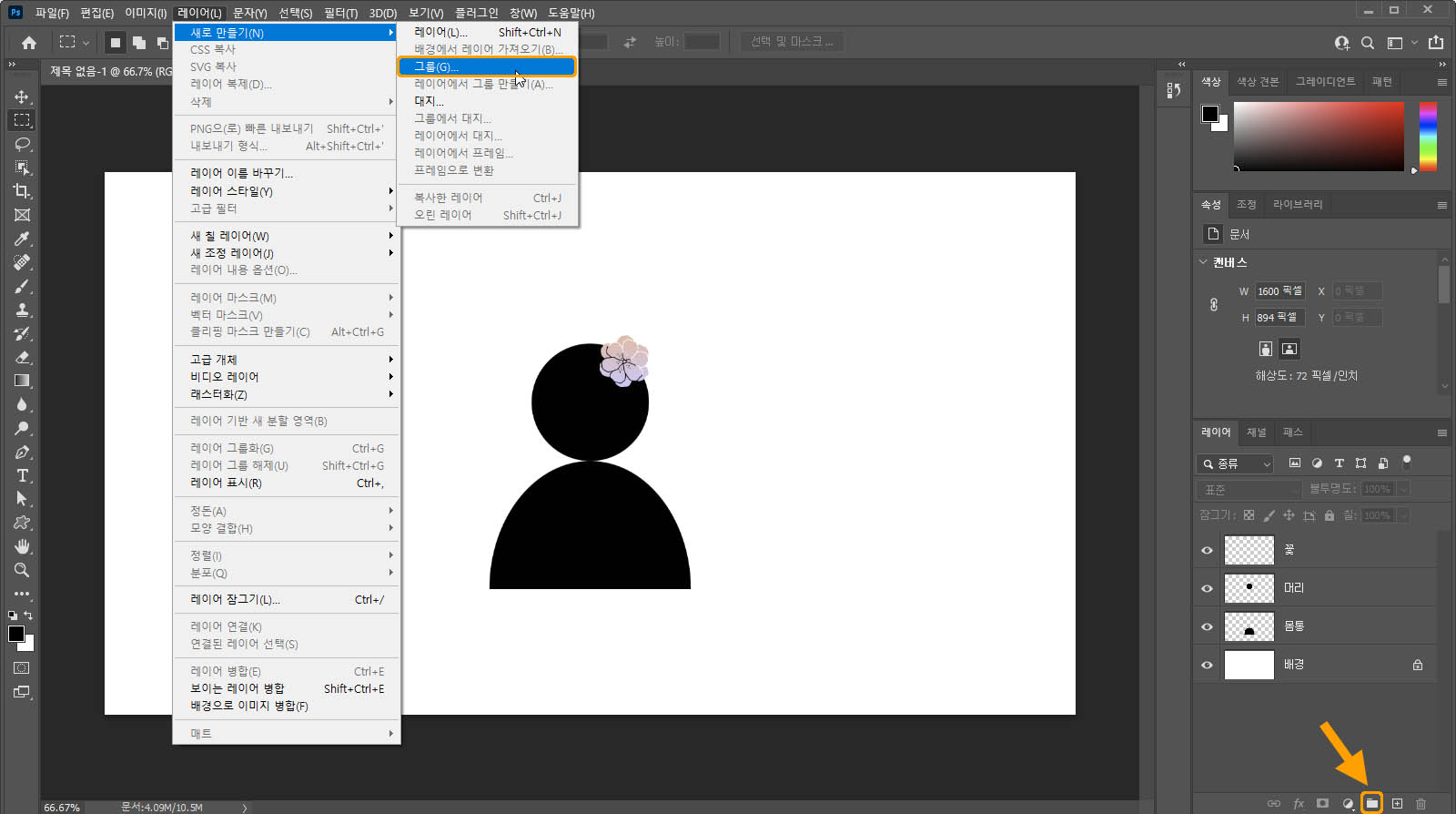Select the Zoom tool

22,570
